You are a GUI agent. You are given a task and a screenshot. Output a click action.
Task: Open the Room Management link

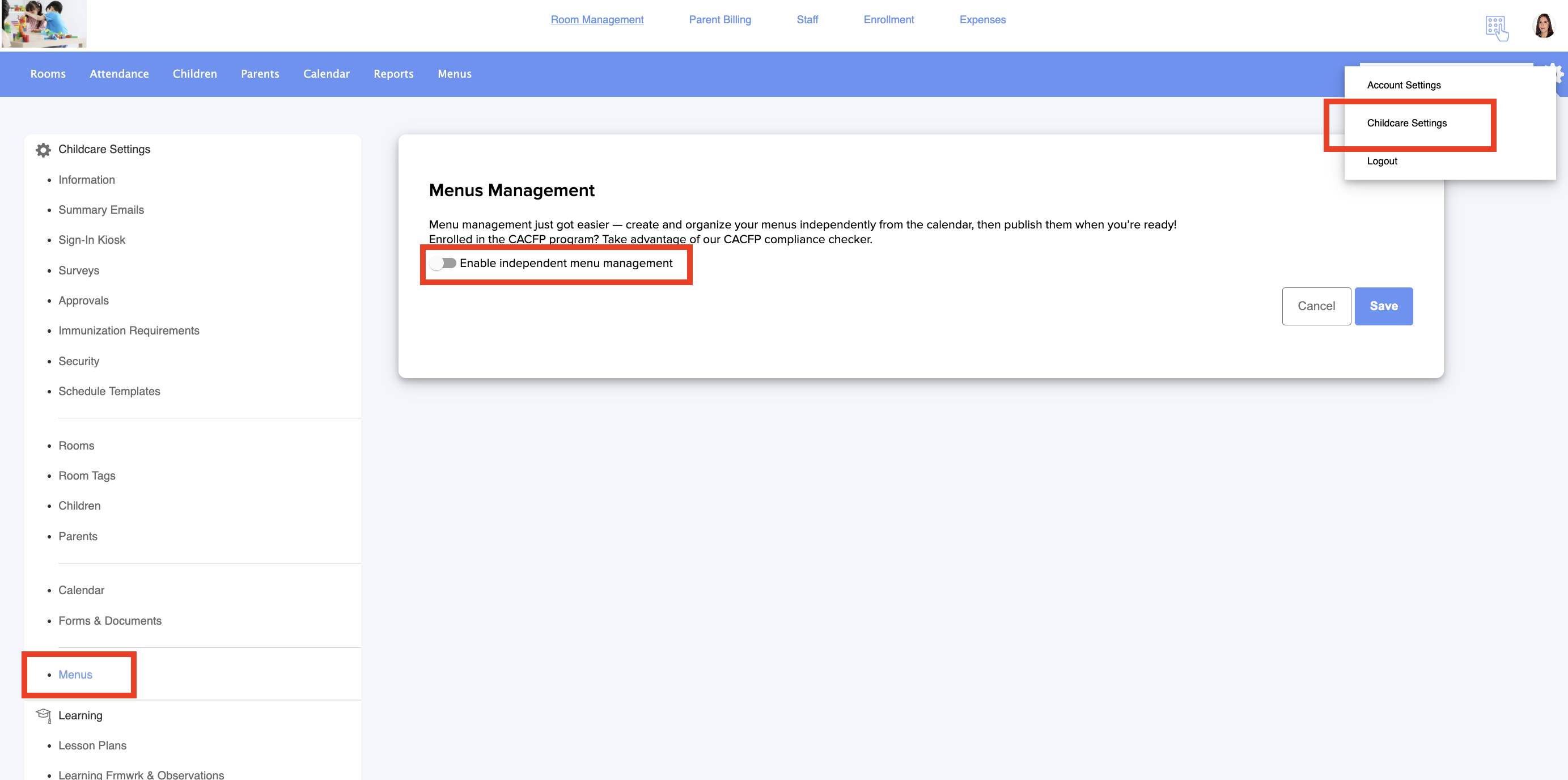[596, 19]
